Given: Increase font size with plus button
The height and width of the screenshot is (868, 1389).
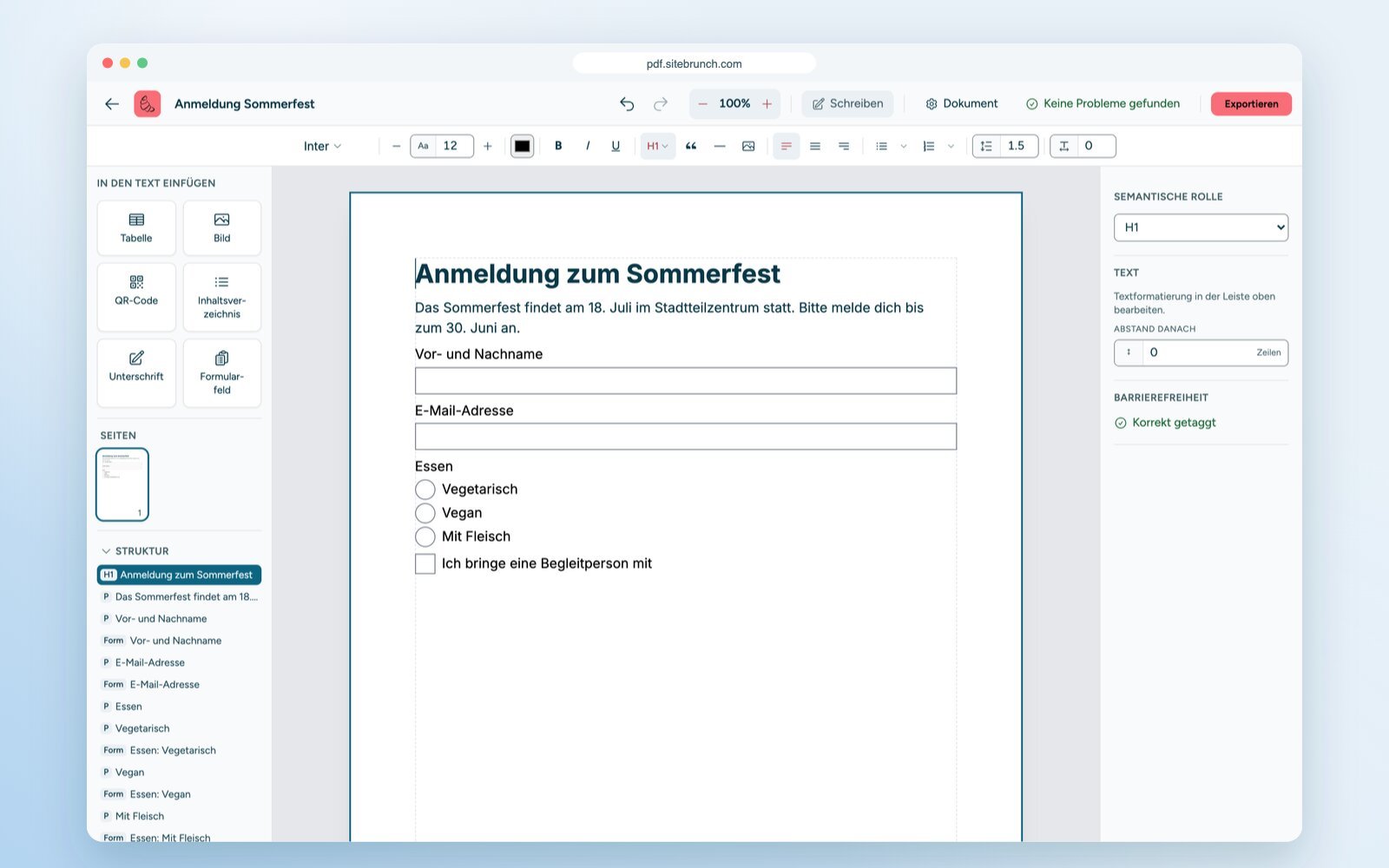Looking at the screenshot, I should (488, 146).
